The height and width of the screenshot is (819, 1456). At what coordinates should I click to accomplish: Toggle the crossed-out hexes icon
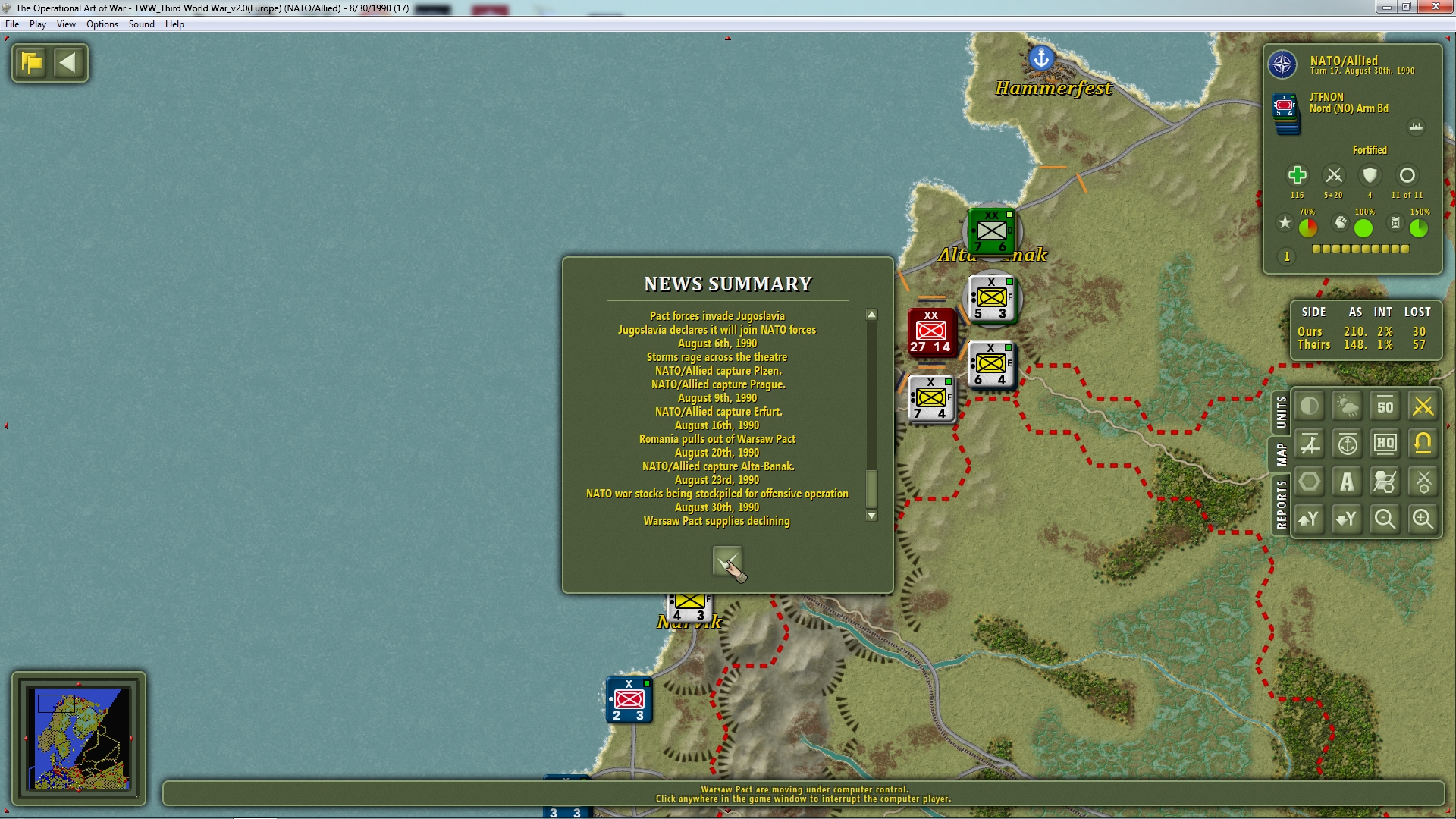(1385, 482)
